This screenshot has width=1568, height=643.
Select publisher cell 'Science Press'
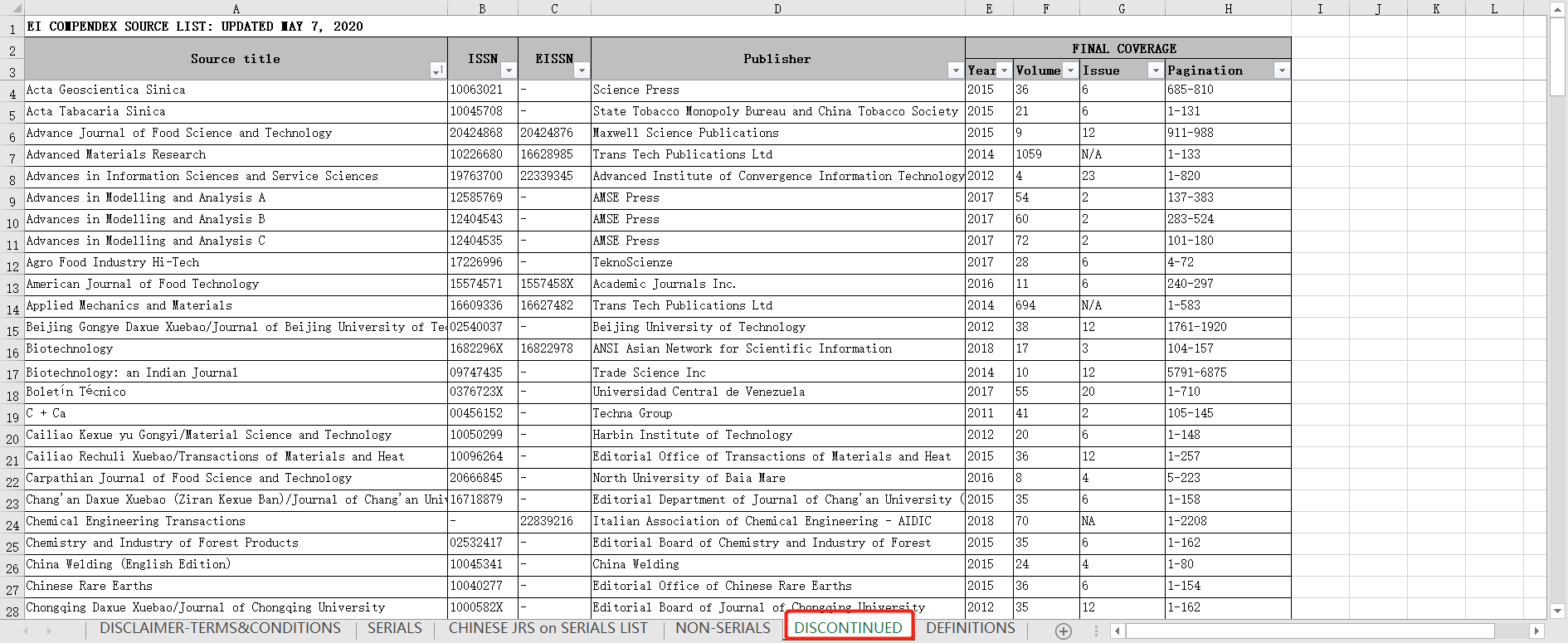[777, 90]
